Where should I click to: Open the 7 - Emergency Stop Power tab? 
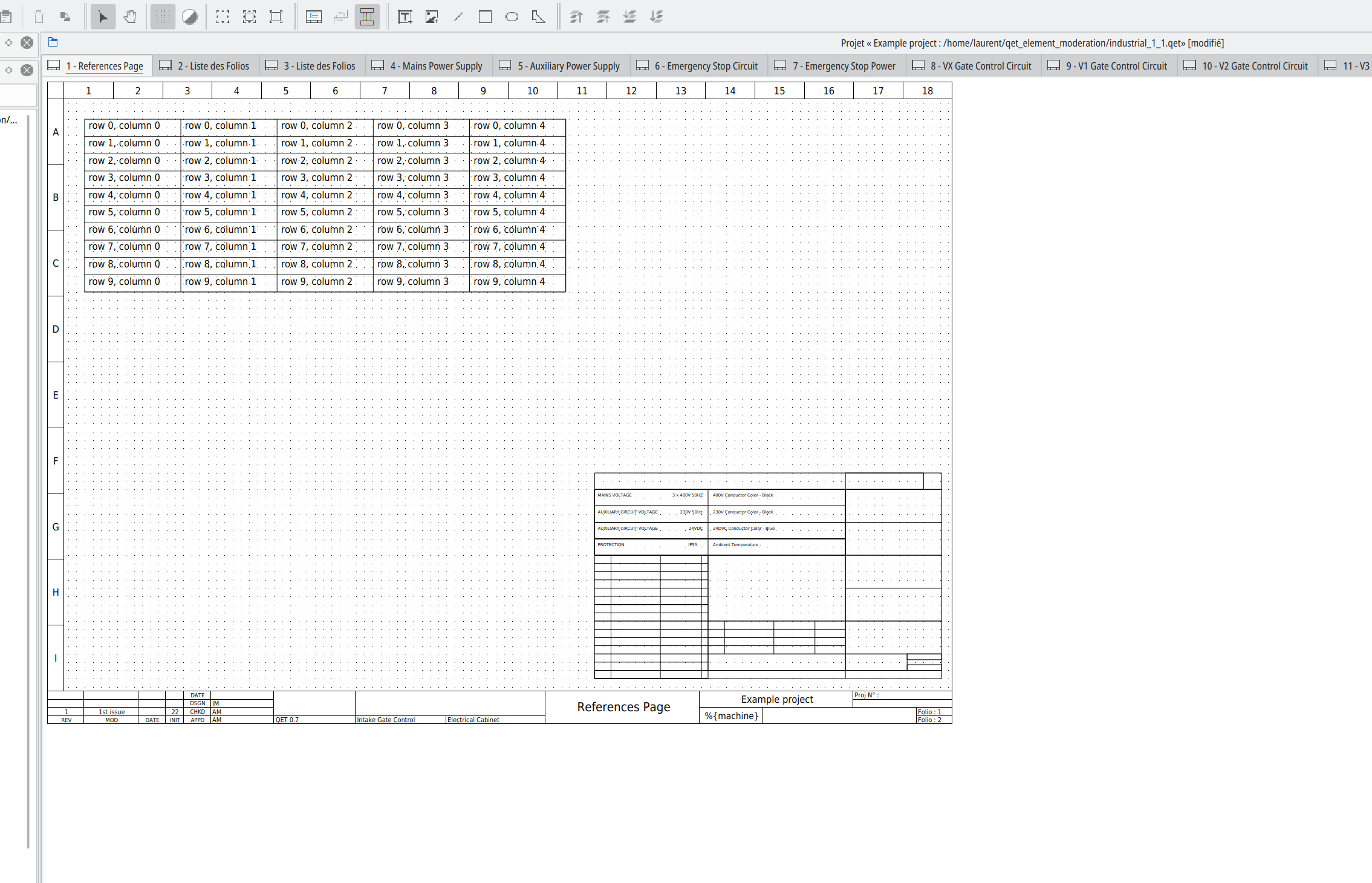click(836, 66)
